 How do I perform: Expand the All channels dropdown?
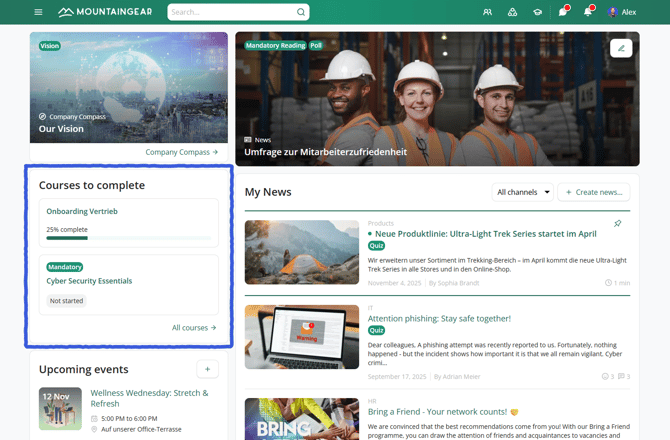click(x=523, y=192)
